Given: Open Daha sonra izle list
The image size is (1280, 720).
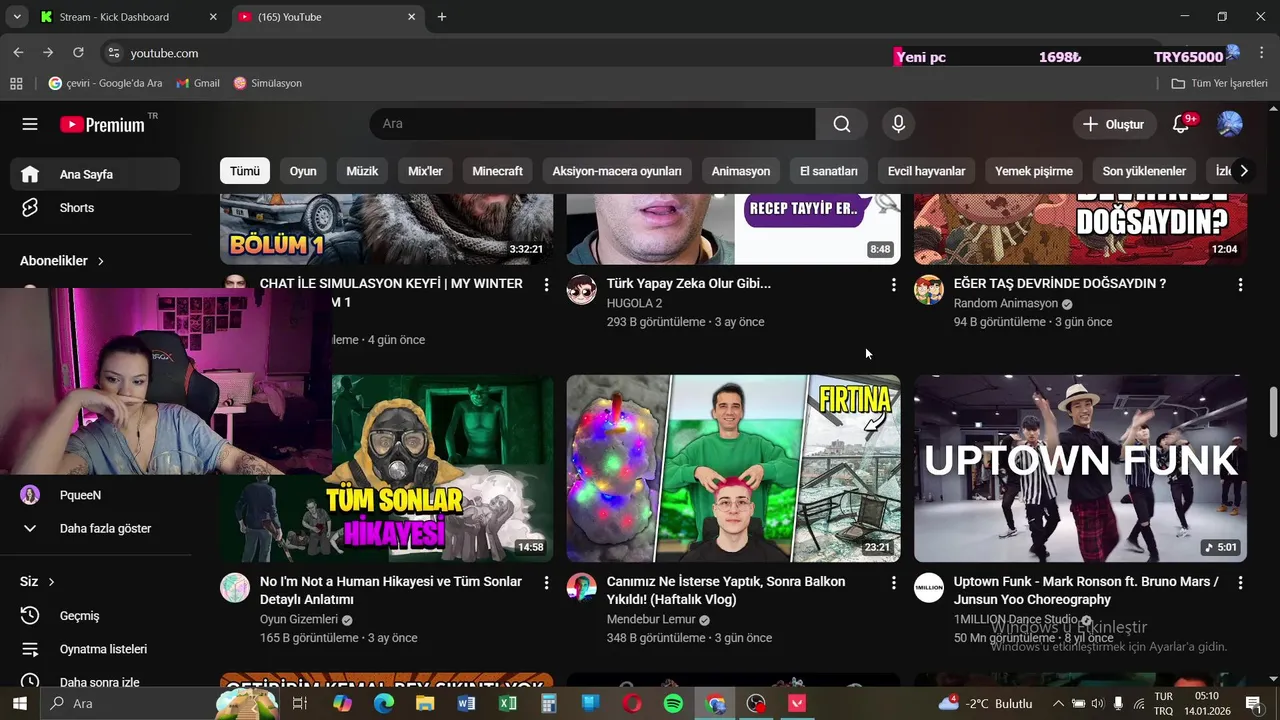Looking at the screenshot, I should [96, 681].
